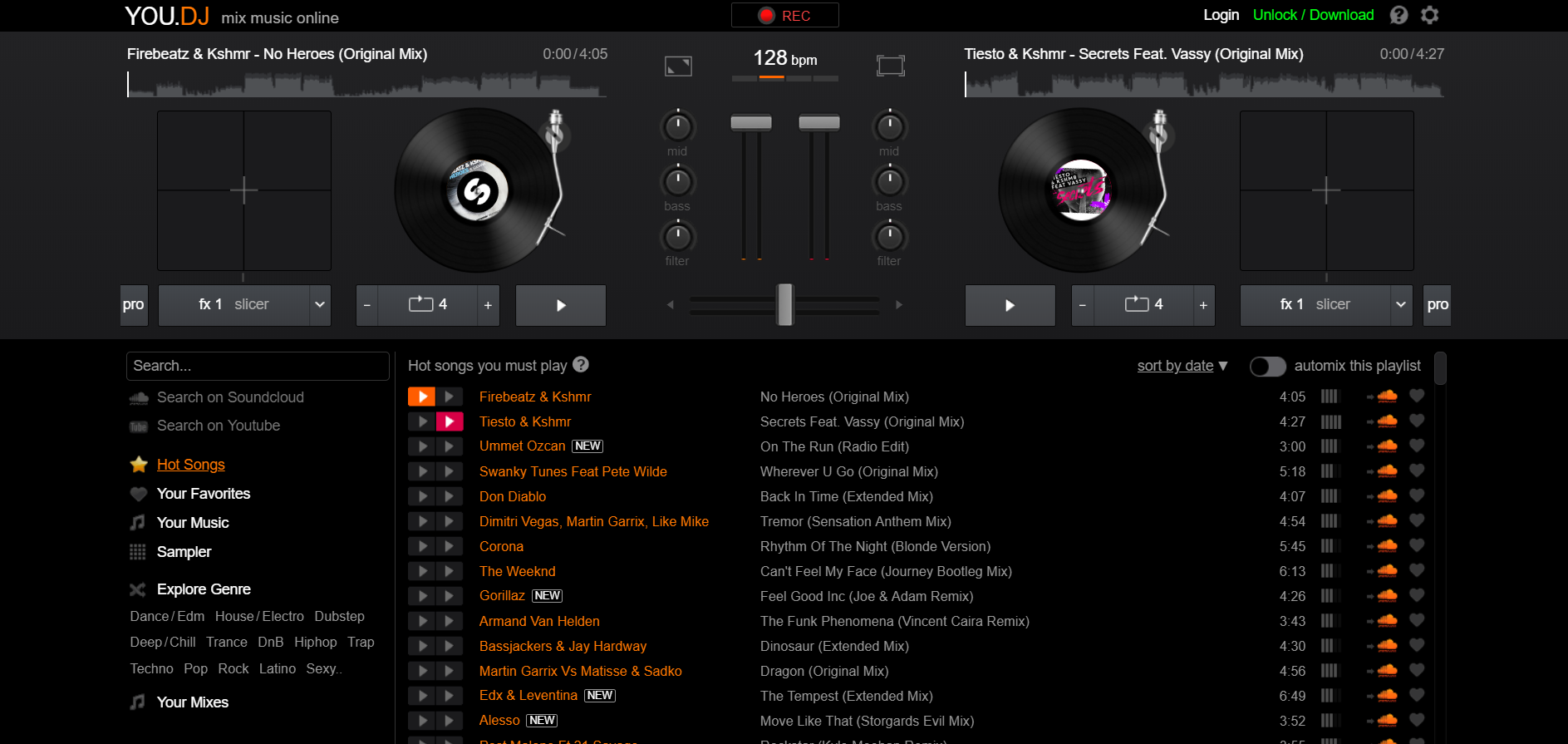
Task: Click the left channel volume fader
Action: [751, 123]
